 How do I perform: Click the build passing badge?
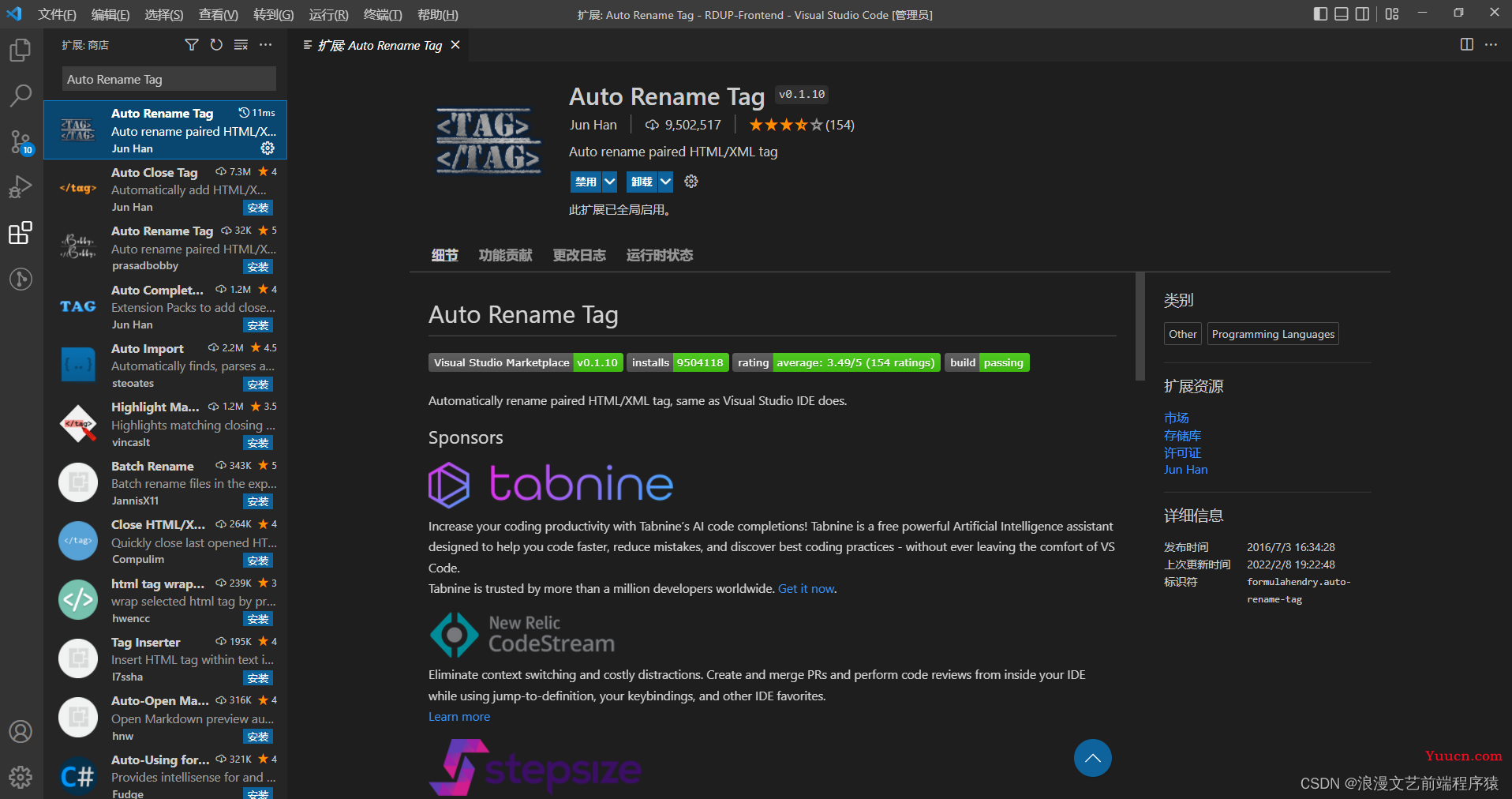pyautogui.click(x=986, y=362)
